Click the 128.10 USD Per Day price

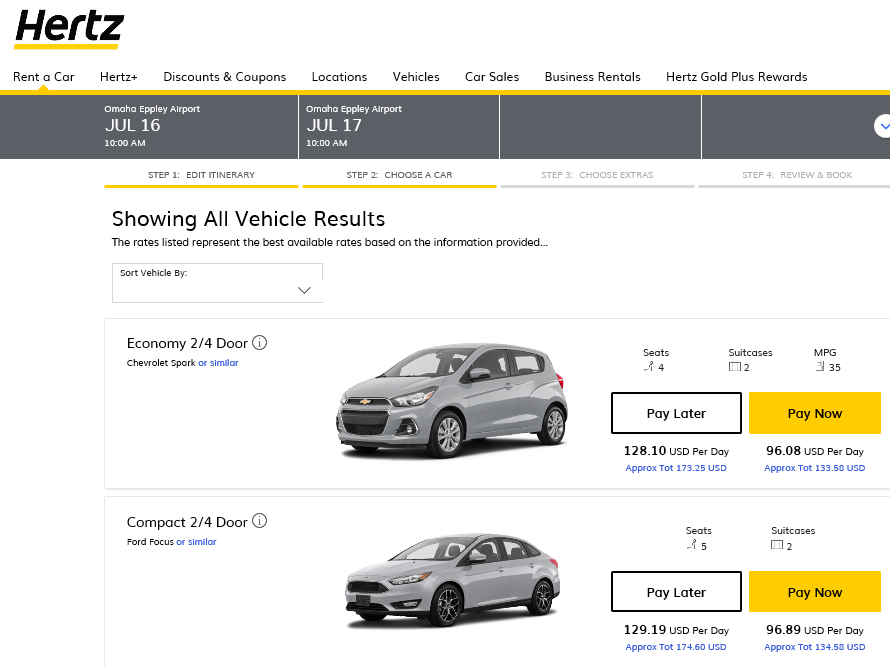[676, 451]
